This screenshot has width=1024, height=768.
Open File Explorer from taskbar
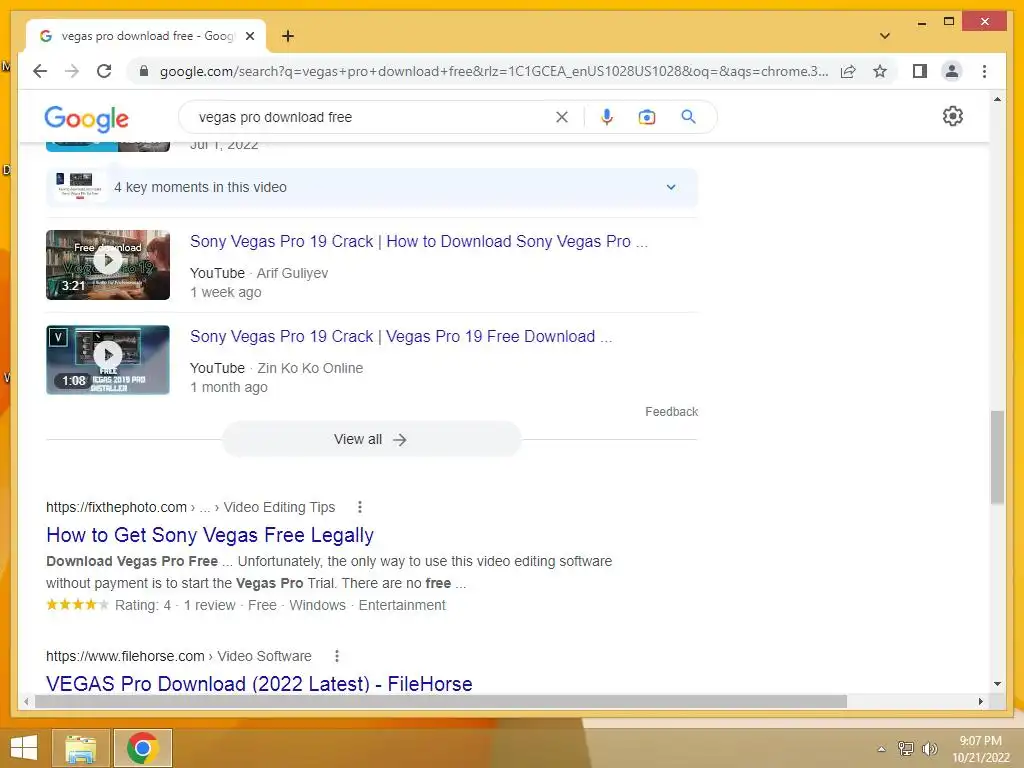[x=80, y=748]
